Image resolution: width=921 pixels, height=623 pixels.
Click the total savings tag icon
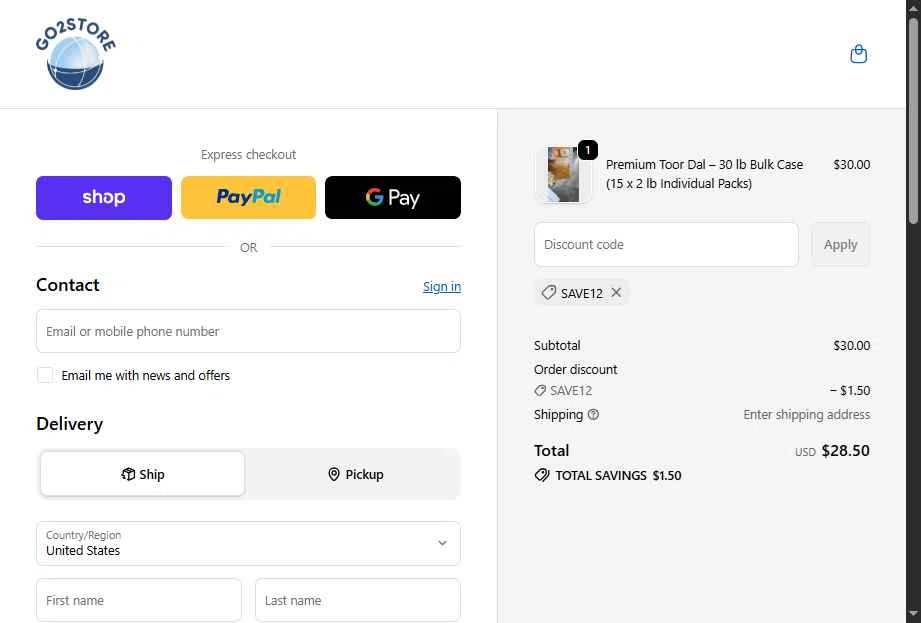pos(542,475)
